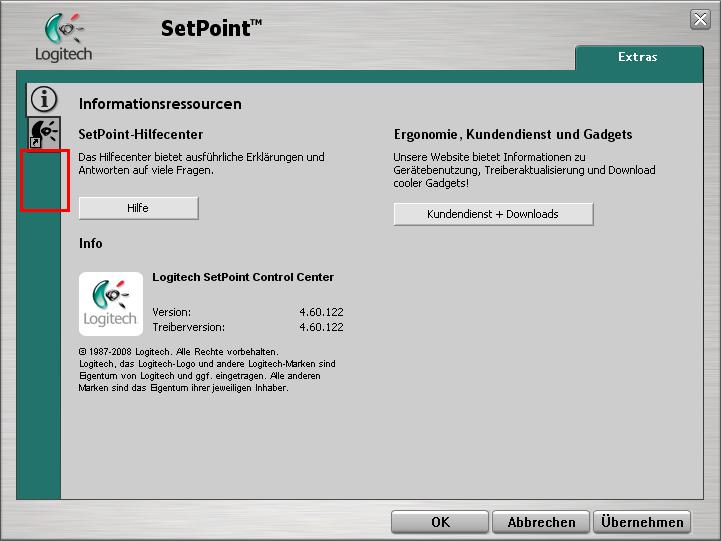
Task: Select the Informationsressourcen heading
Action: (160, 104)
